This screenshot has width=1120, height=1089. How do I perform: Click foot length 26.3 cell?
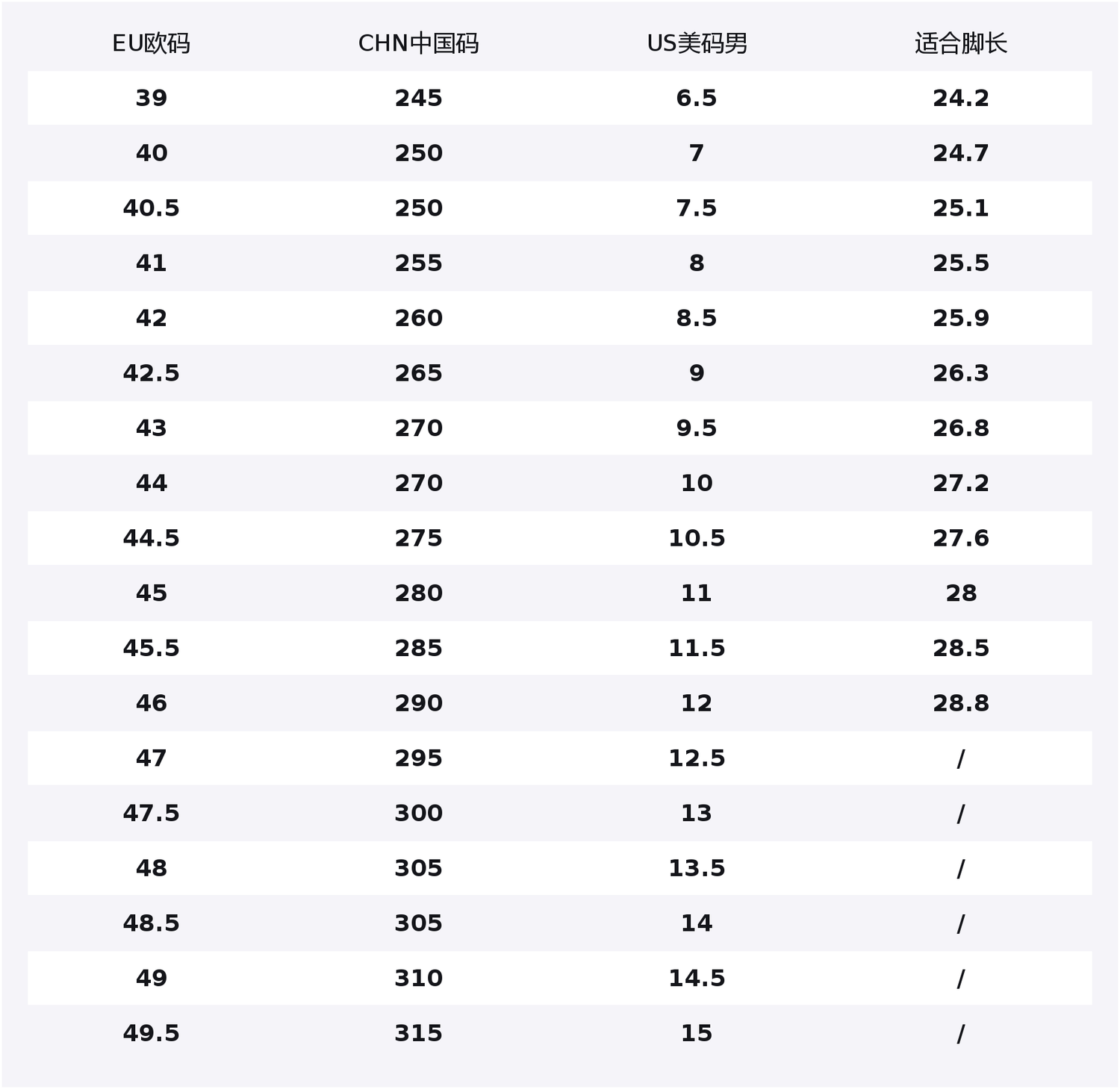(x=960, y=373)
